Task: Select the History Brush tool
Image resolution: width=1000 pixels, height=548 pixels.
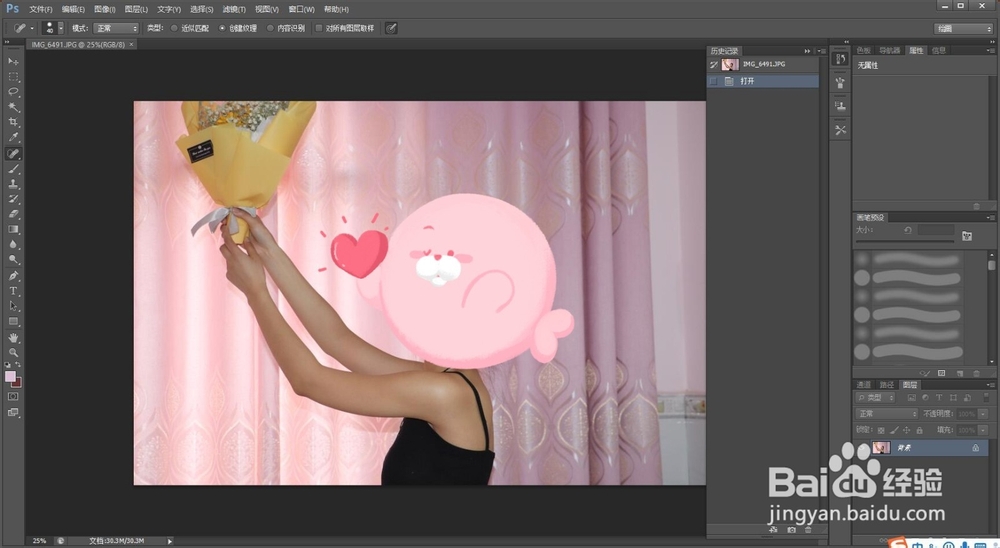Action: point(13,199)
